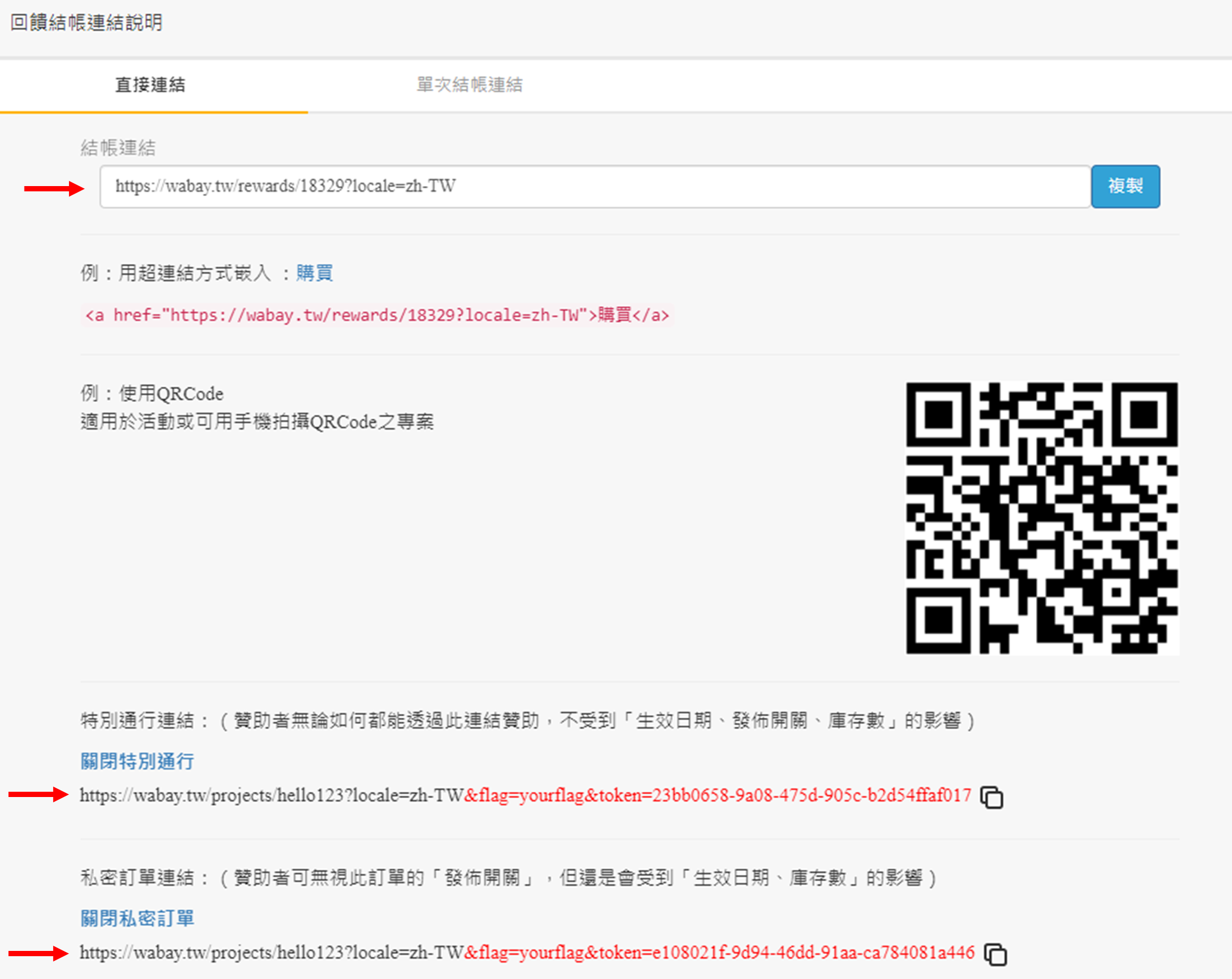Click the 回饋結帳連結說明 heading
This screenshot has width=1232, height=979.
87,23
